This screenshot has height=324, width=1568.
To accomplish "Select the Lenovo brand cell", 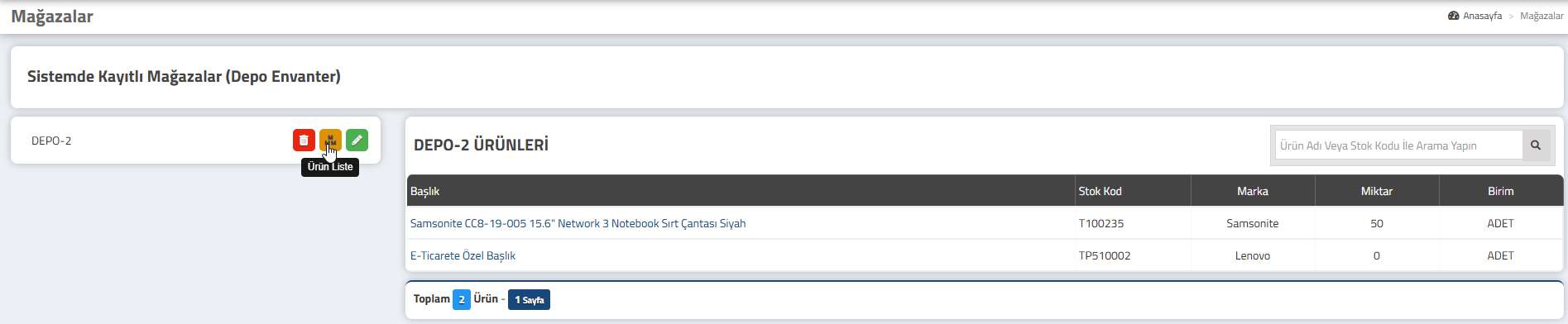I will coord(1253,255).
